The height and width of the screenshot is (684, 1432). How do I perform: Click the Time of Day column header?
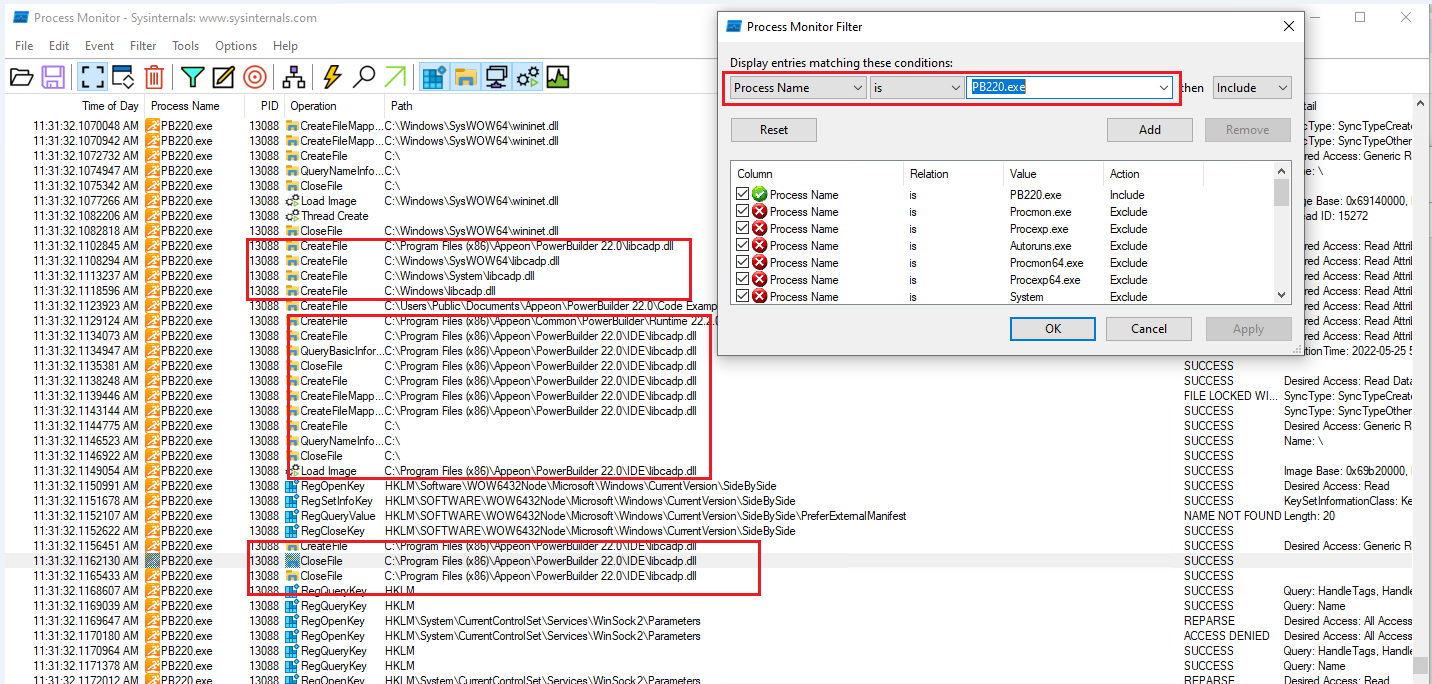click(x=110, y=106)
